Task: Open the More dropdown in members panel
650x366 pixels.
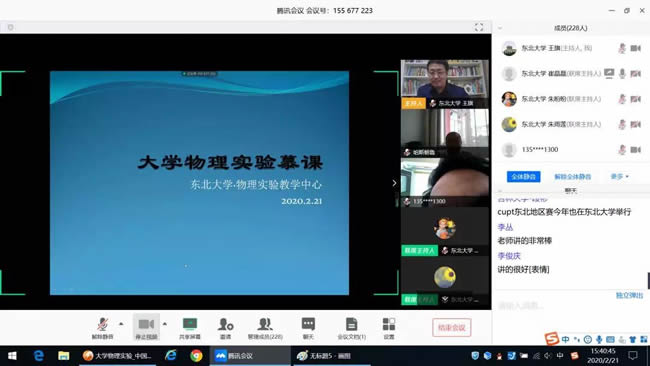Action: (x=619, y=177)
